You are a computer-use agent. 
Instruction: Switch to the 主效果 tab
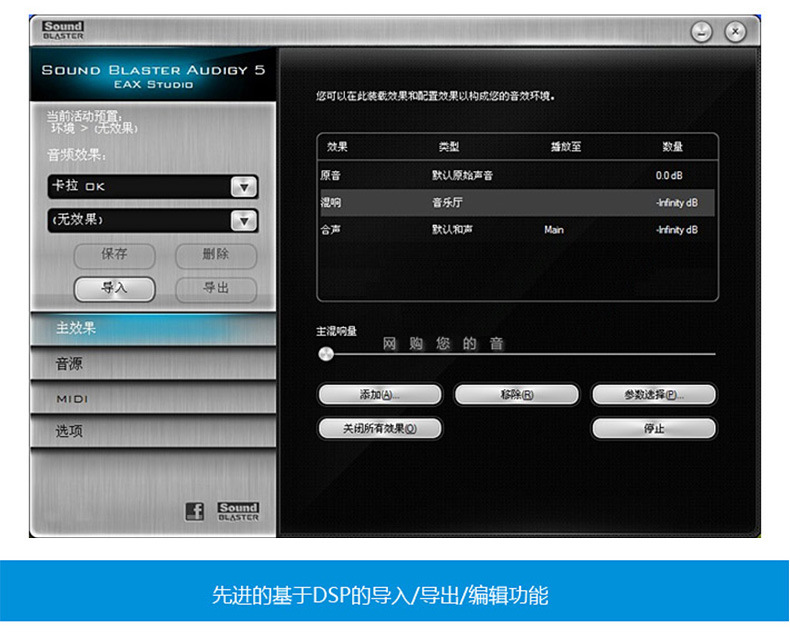point(153,329)
